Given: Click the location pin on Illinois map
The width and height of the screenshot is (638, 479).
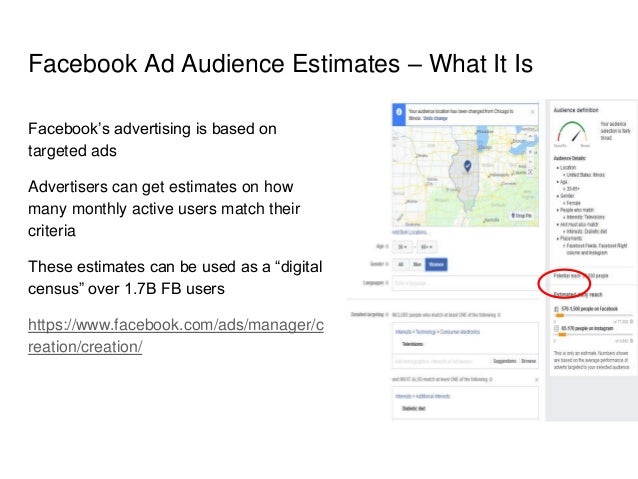Looking at the screenshot, I should click(x=468, y=166).
